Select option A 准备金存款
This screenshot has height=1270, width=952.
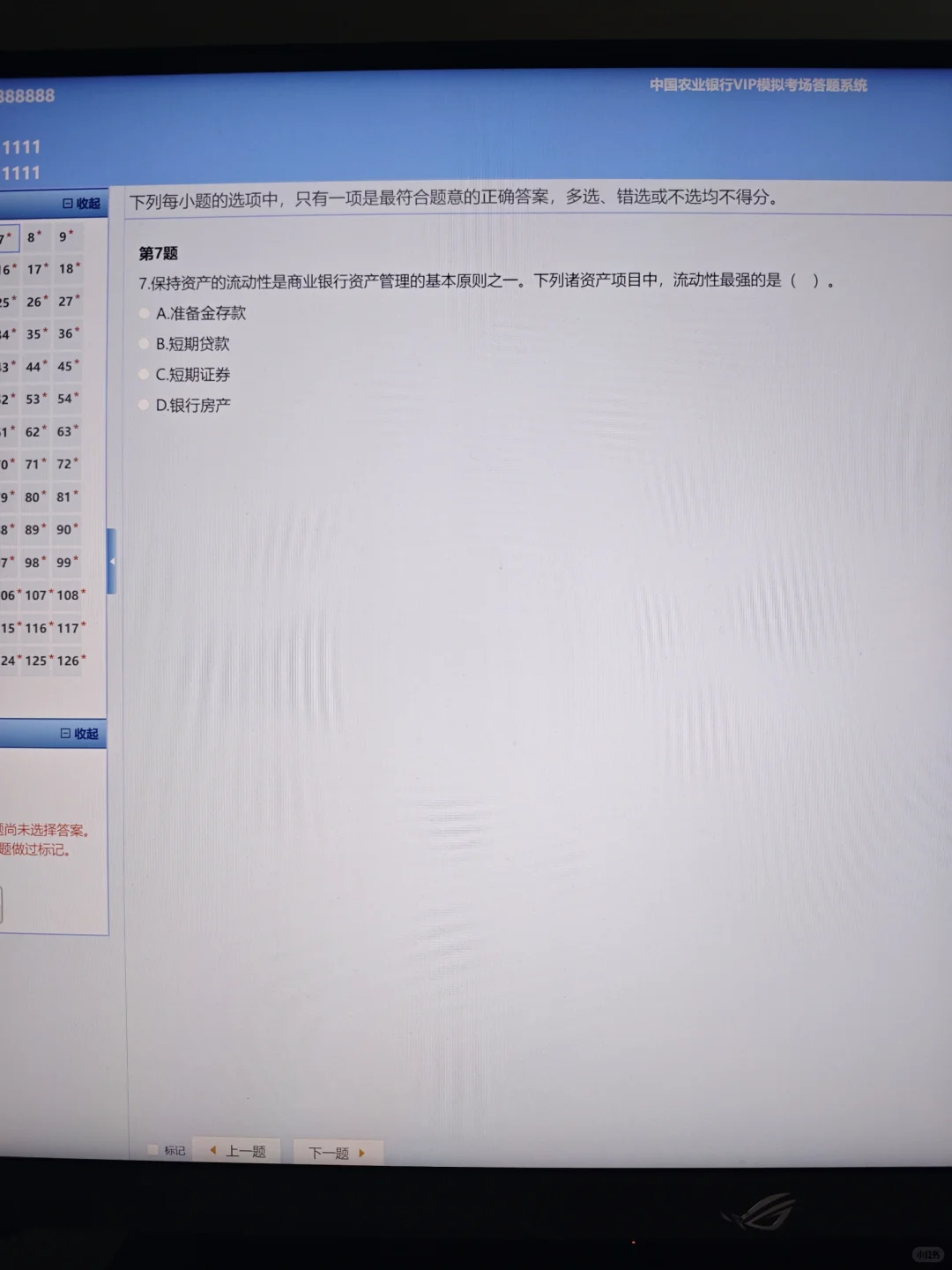tap(144, 313)
